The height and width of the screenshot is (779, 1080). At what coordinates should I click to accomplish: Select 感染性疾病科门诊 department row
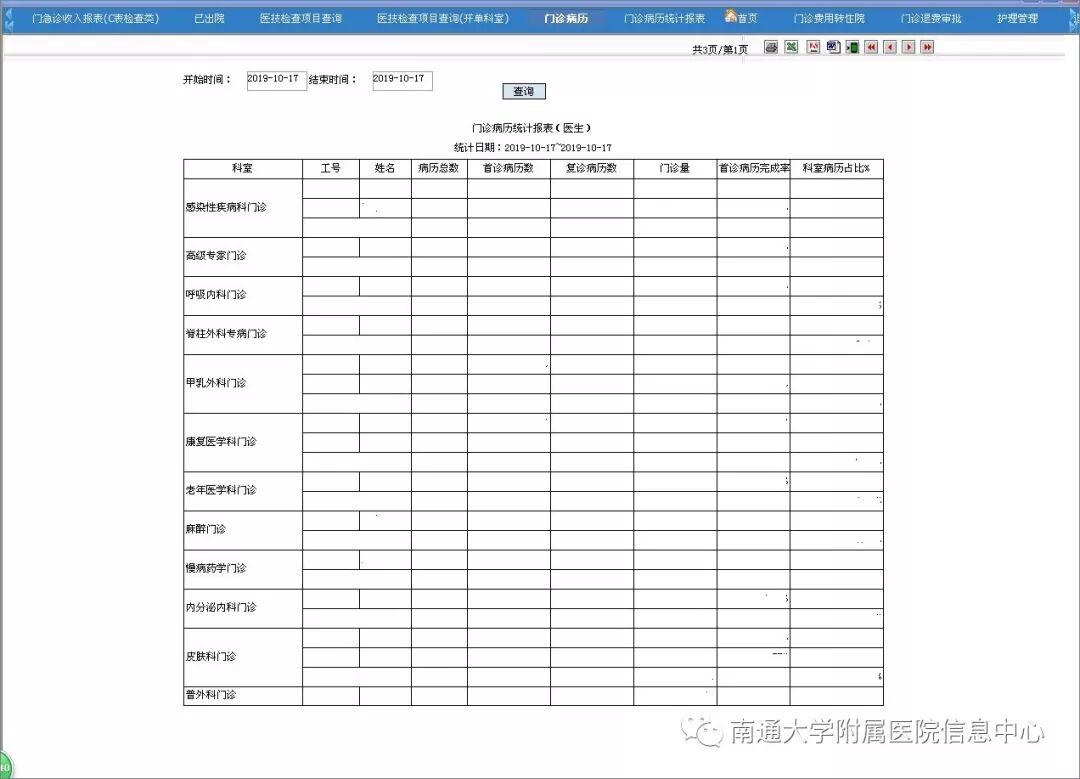coord(242,208)
